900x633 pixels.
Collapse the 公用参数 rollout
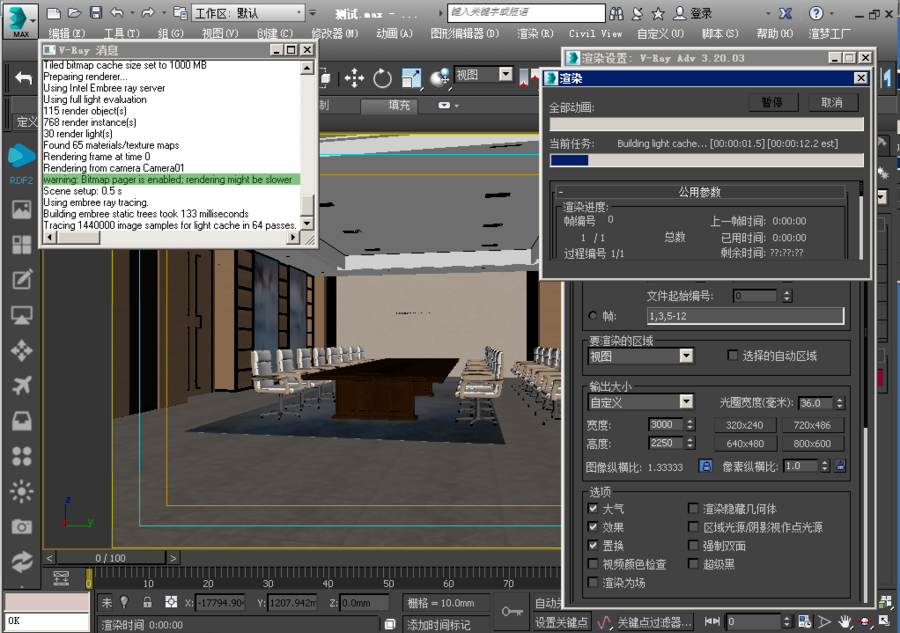[700, 192]
